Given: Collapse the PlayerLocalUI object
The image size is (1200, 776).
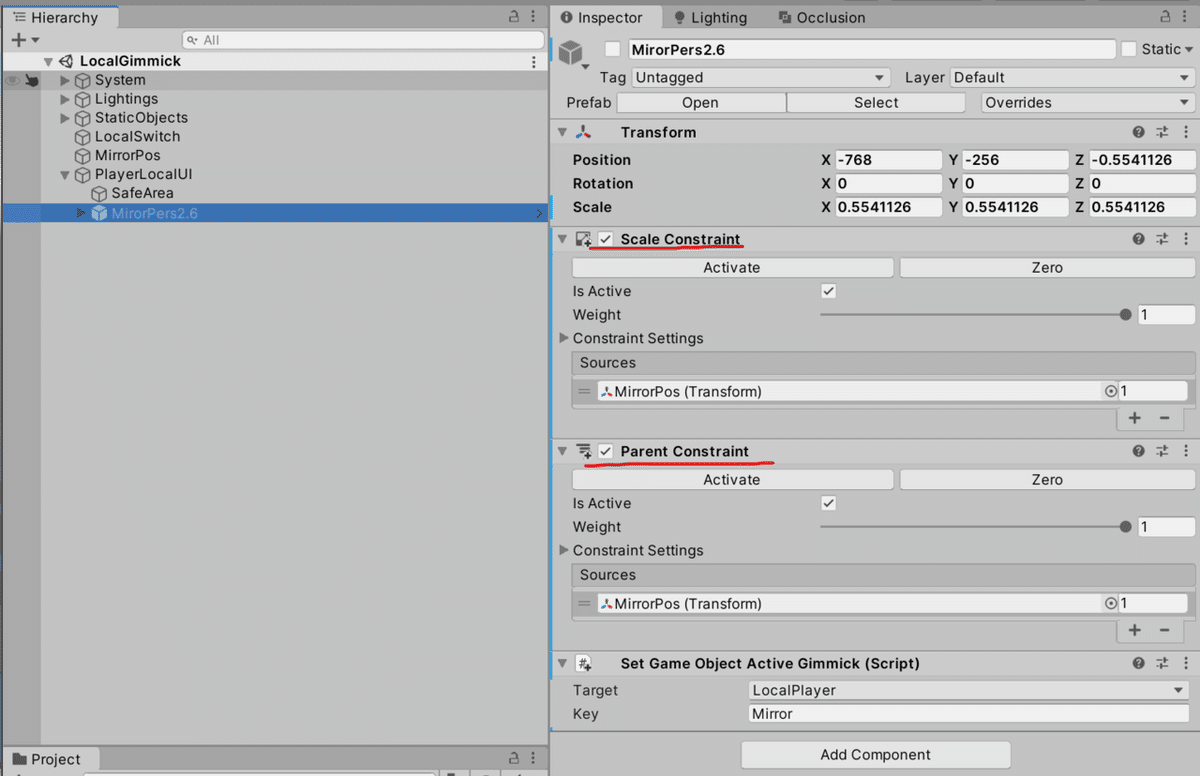Looking at the screenshot, I should [x=66, y=175].
